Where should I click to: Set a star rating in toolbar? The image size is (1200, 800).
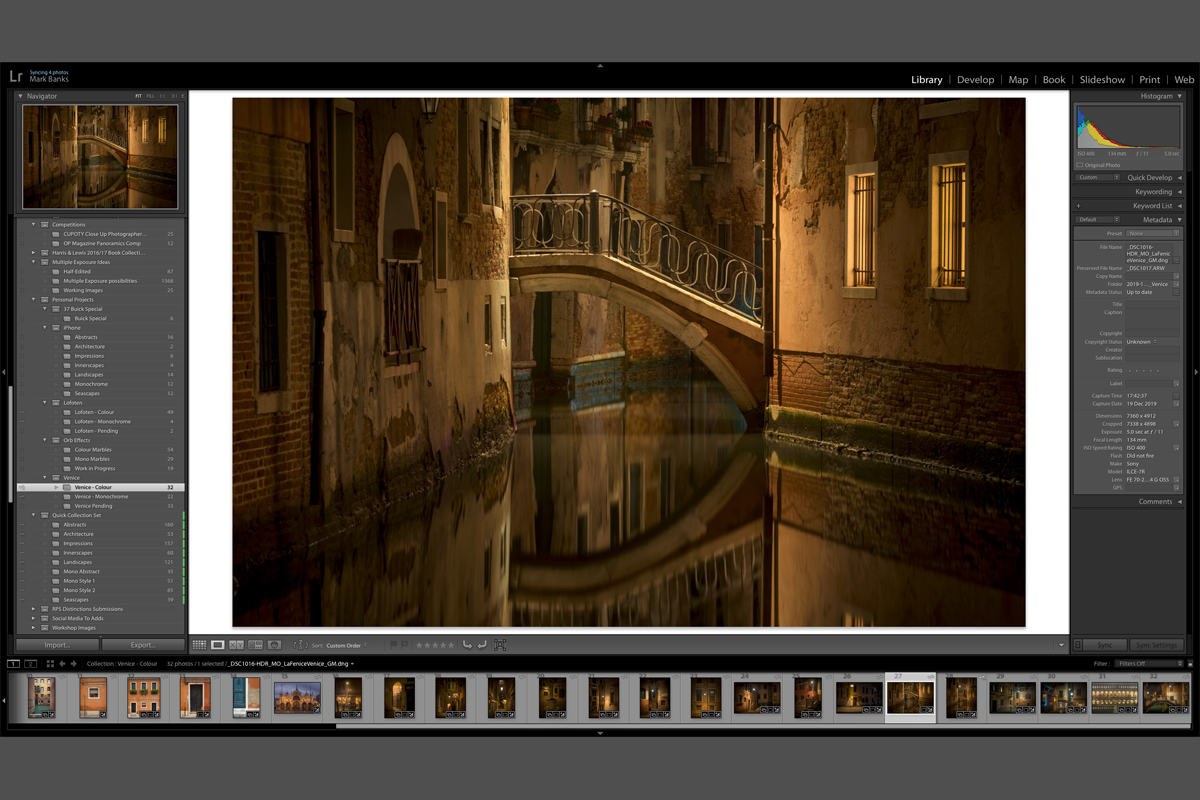(x=434, y=645)
